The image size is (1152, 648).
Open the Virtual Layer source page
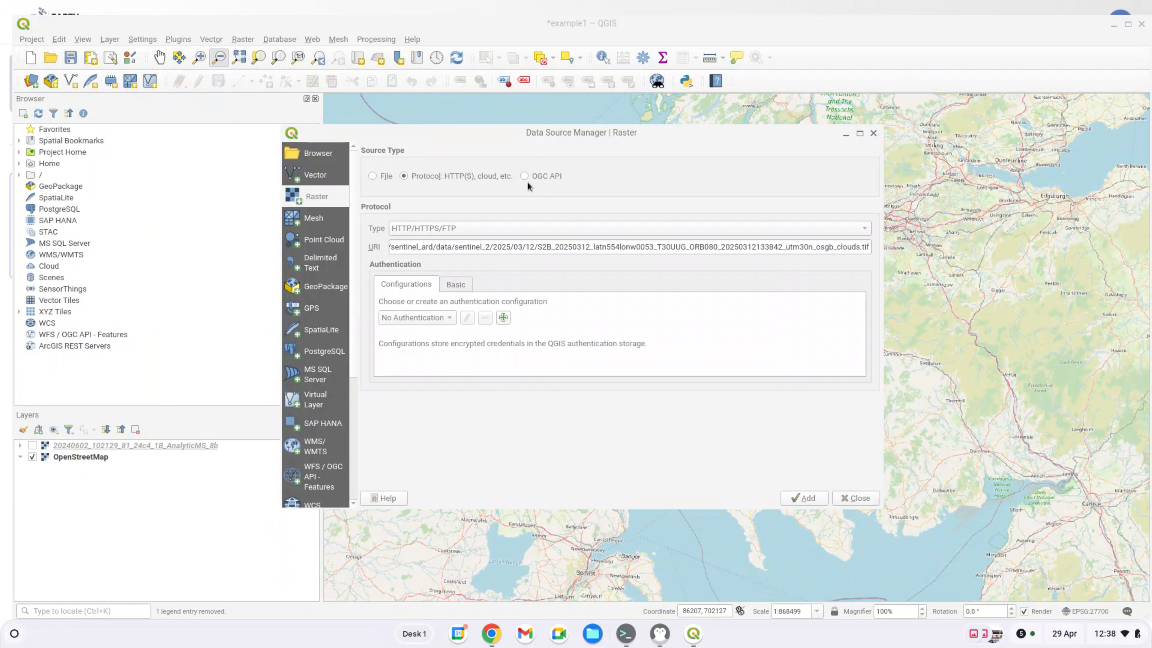(x=316, y=399)
